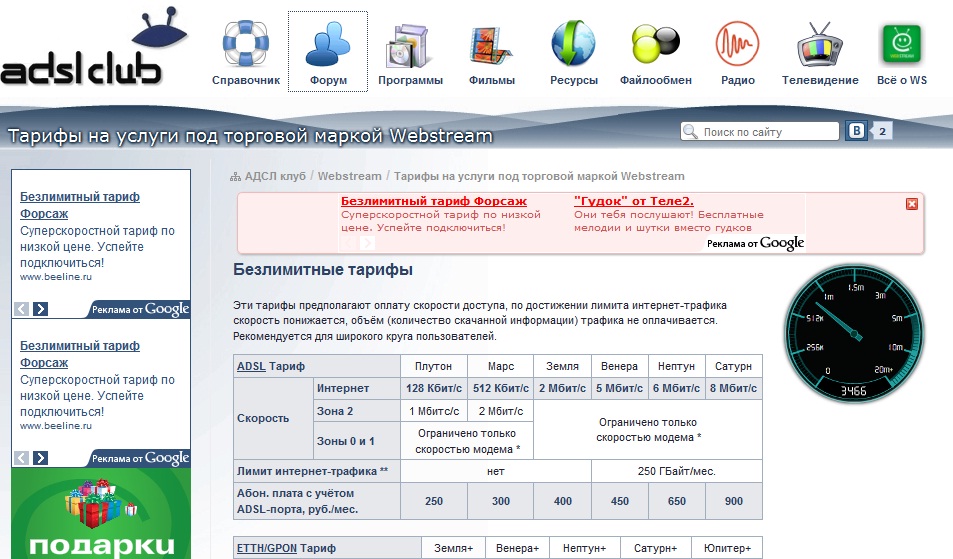Click previous arrow in second sidebar ad

[21, 458]
